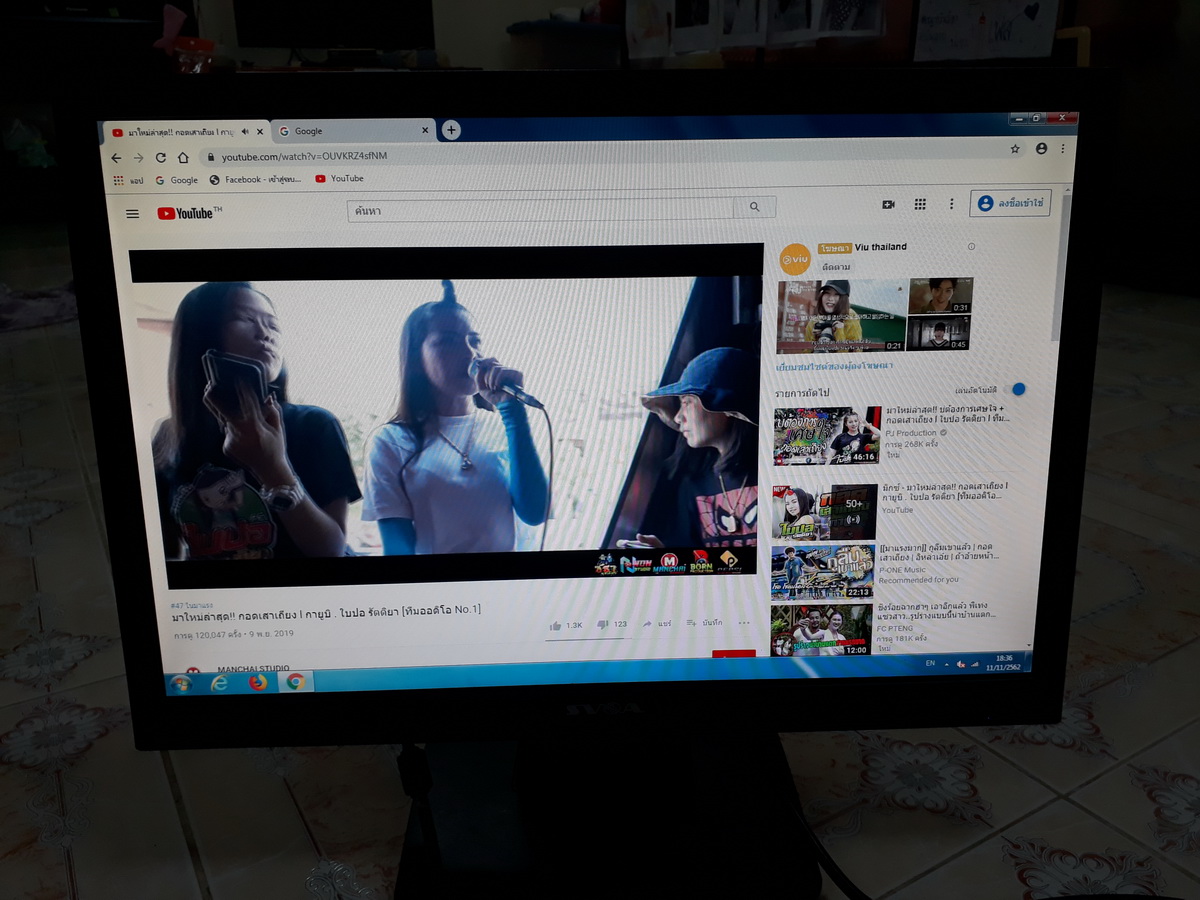This screenshot has height=900, width=1200.
Task: Click the red subscribe button
Action: pos(734,654)
